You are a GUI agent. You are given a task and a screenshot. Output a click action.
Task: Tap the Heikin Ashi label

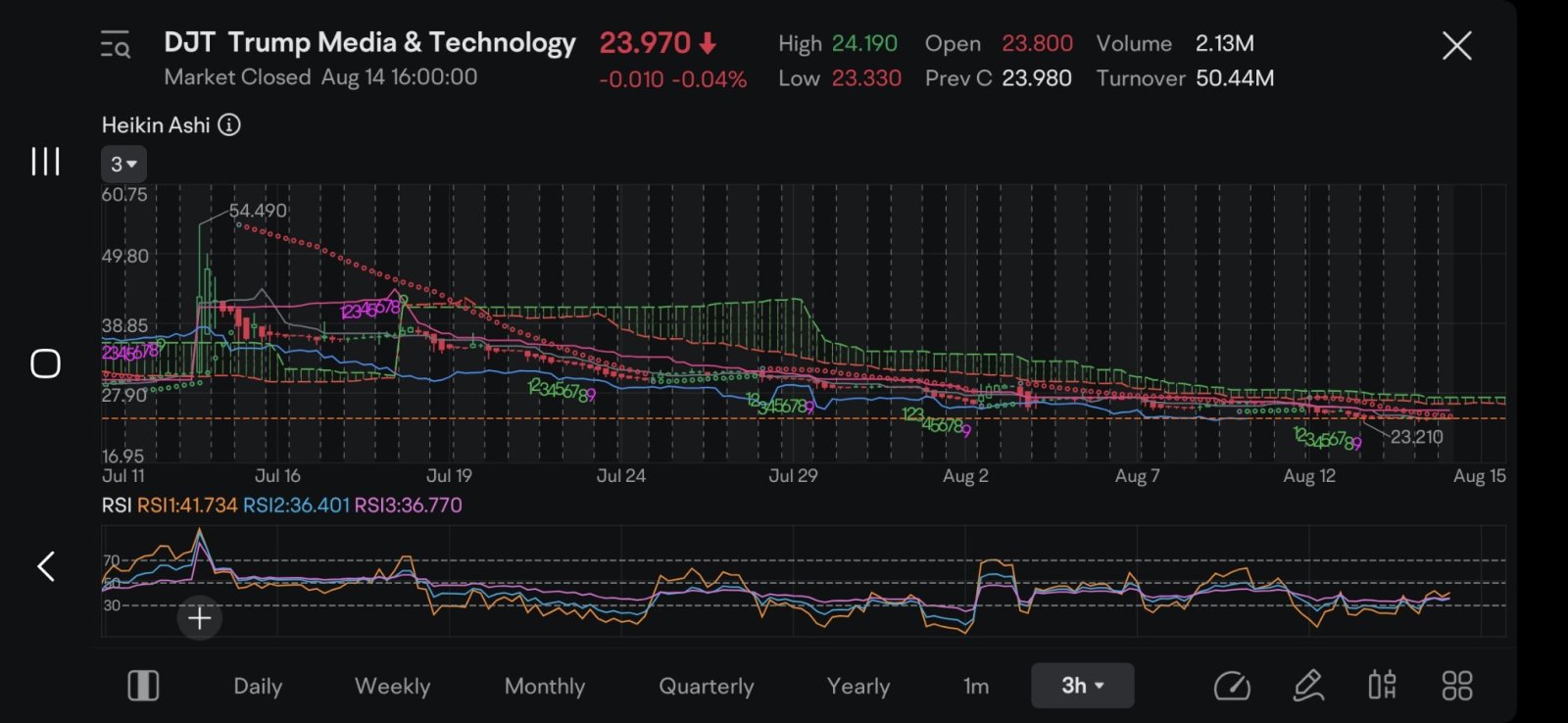[x=156, y=125]
